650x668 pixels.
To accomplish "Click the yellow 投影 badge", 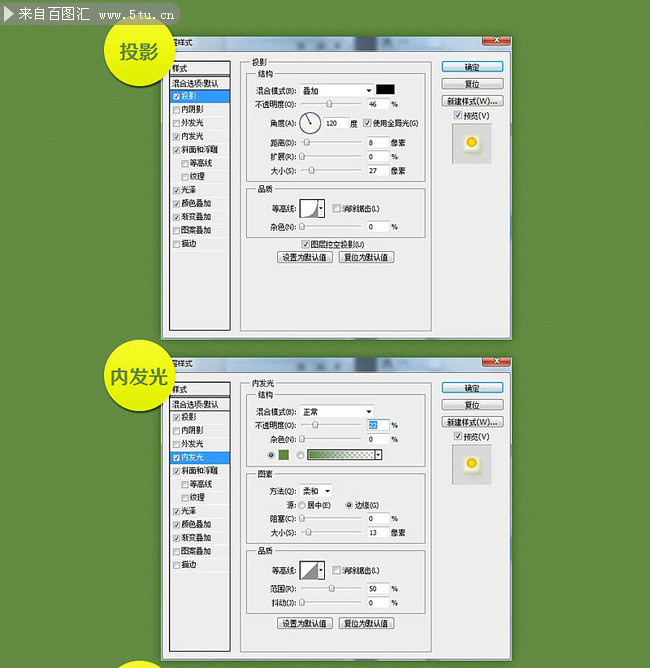I will [x=139, y=53].
